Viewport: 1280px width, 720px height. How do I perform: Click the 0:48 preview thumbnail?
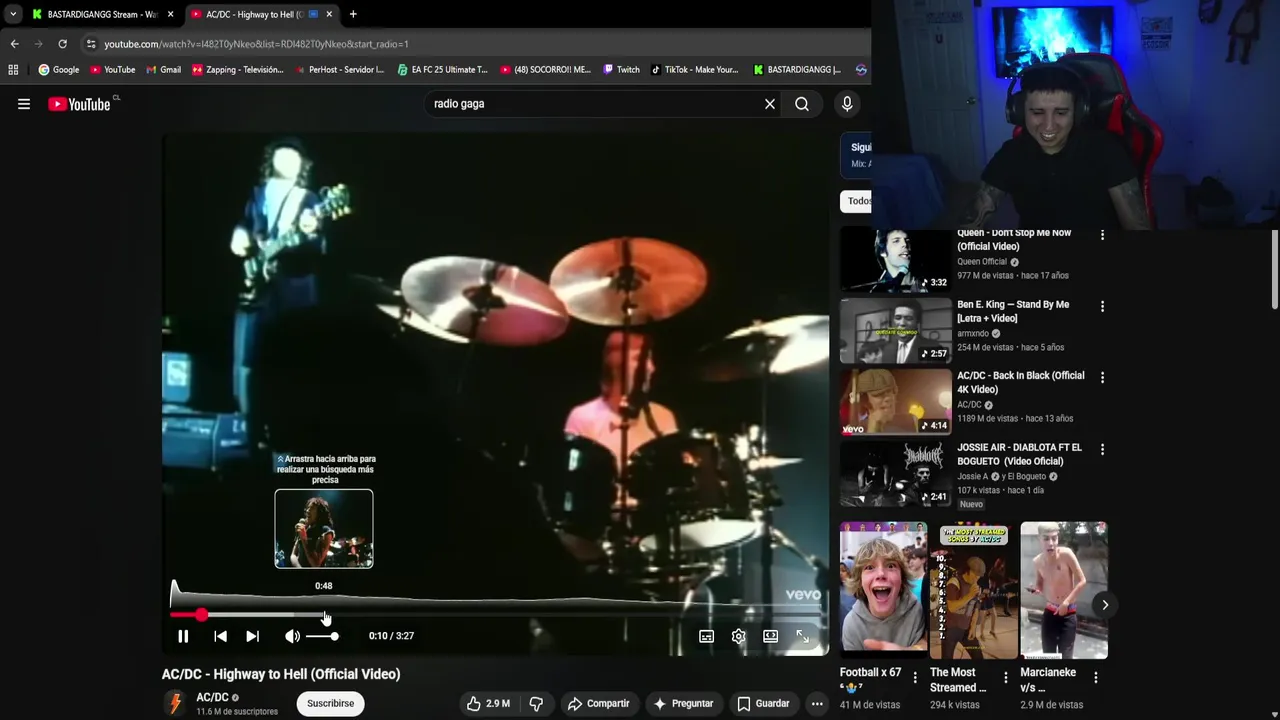(x=324, y=529)
